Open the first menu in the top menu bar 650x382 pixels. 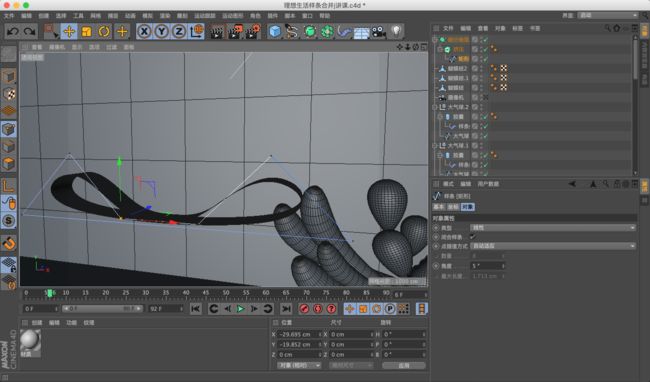tap(9, 16)
